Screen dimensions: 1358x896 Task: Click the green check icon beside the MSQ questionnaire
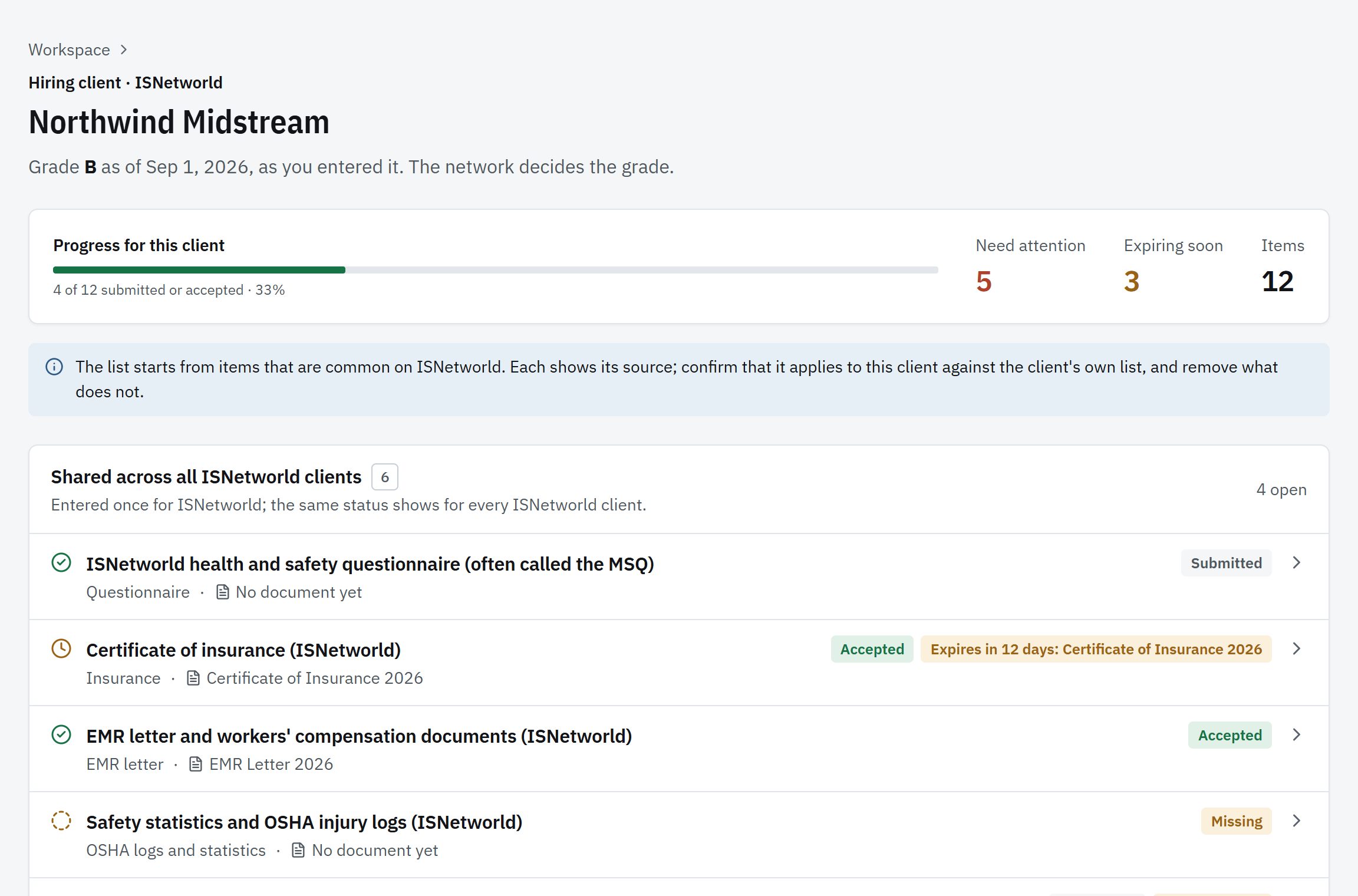coord(61,562)
